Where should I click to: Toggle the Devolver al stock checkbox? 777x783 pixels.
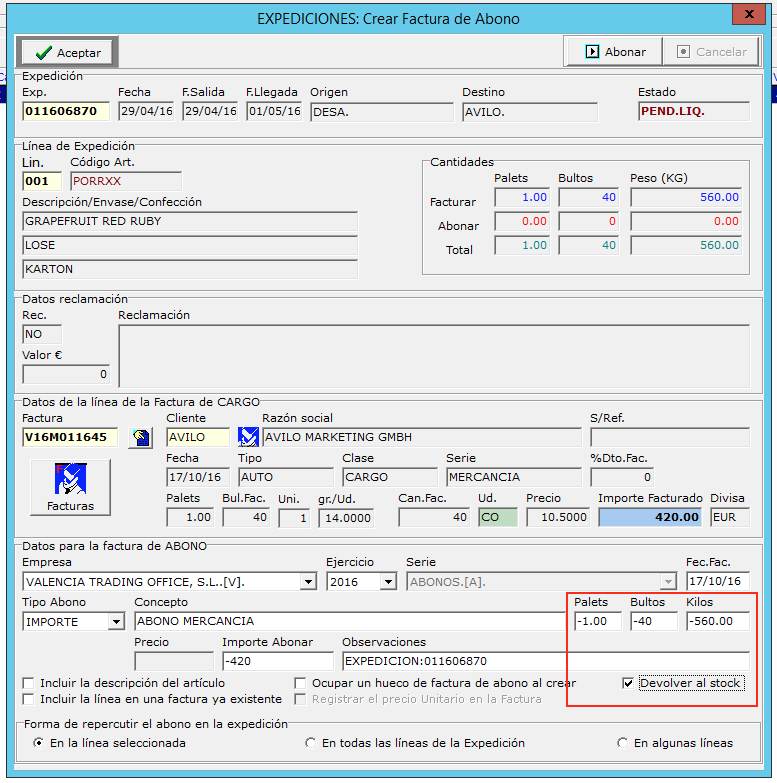628,683
